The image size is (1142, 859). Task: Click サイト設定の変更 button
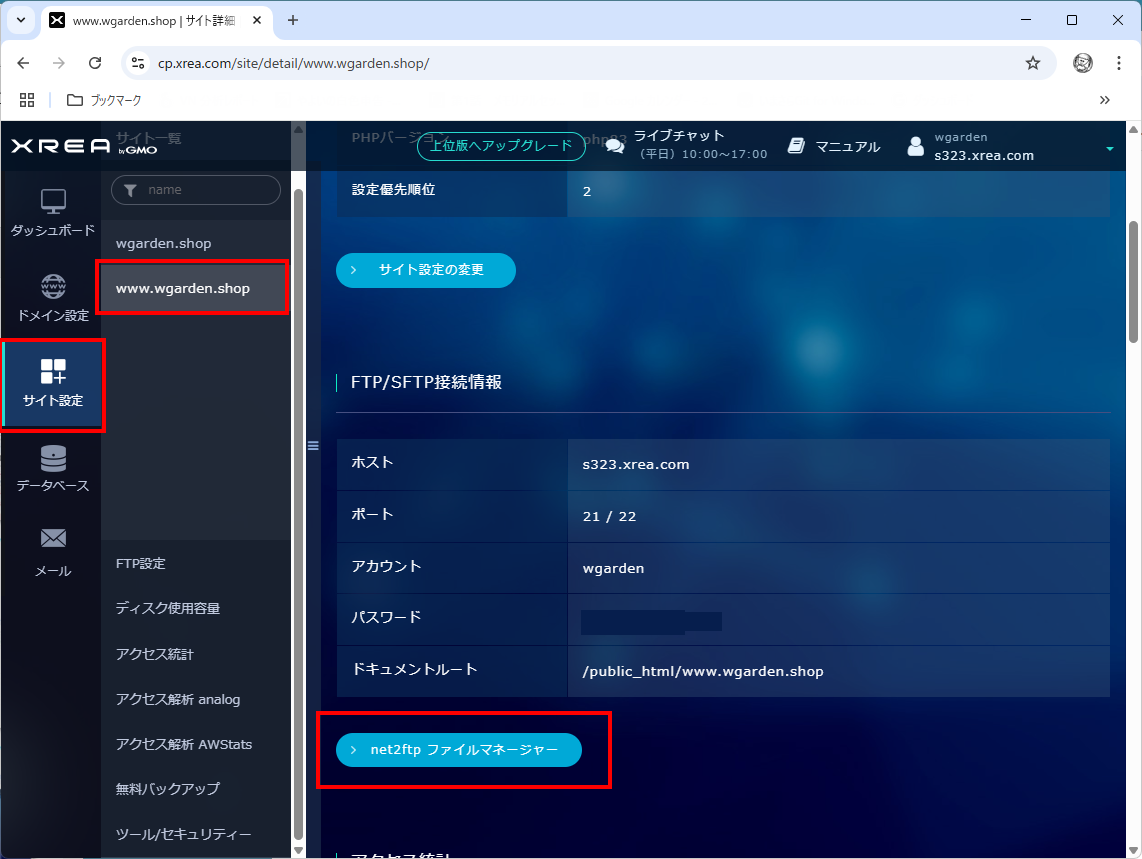pos(426,270)
